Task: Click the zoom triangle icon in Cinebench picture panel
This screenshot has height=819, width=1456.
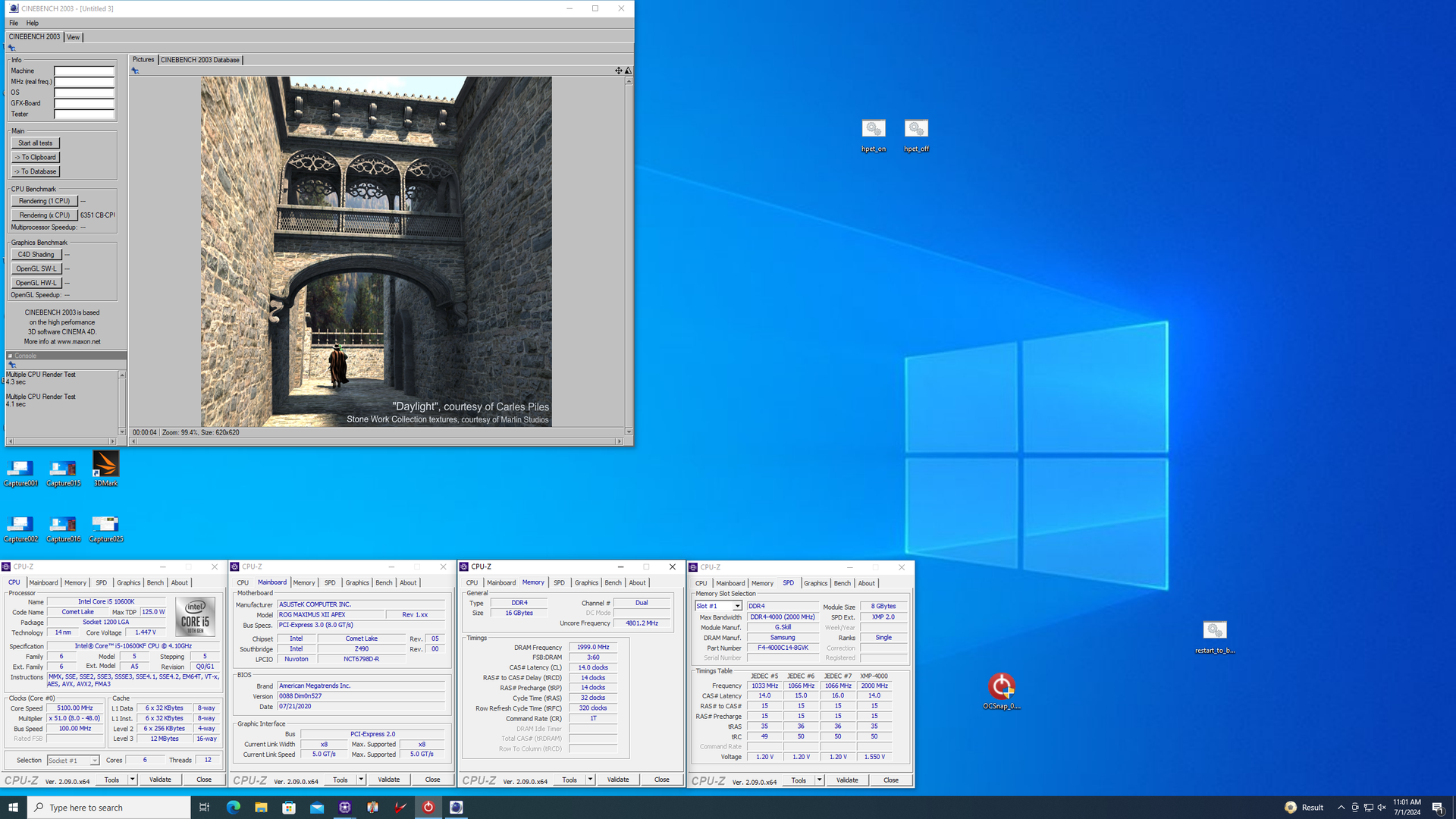Action: (628, 71)
